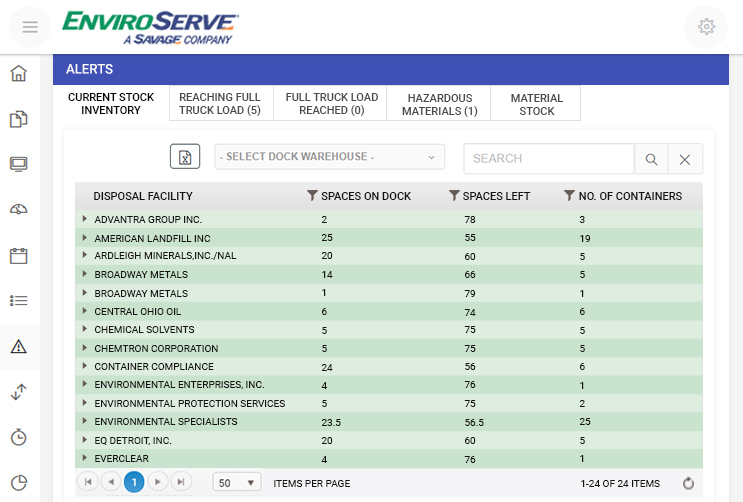Open items per page dropdown
This screenshot has width=743, height=502.
[236, 483]
